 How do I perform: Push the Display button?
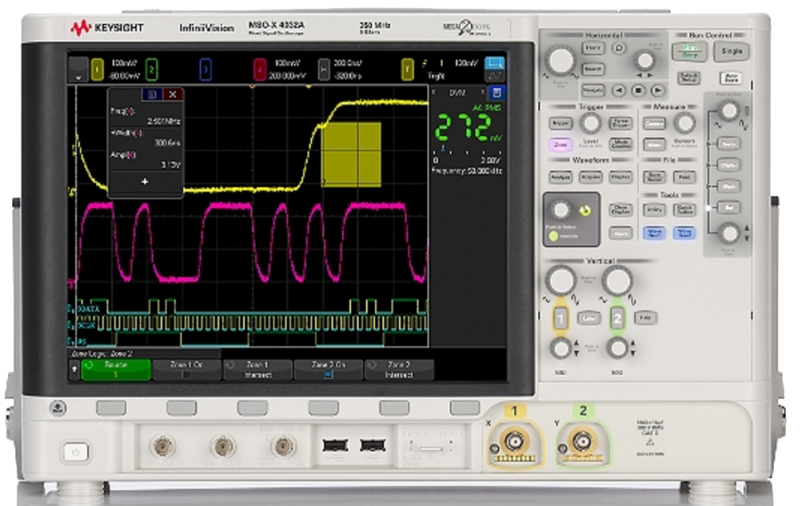point(620,177)
